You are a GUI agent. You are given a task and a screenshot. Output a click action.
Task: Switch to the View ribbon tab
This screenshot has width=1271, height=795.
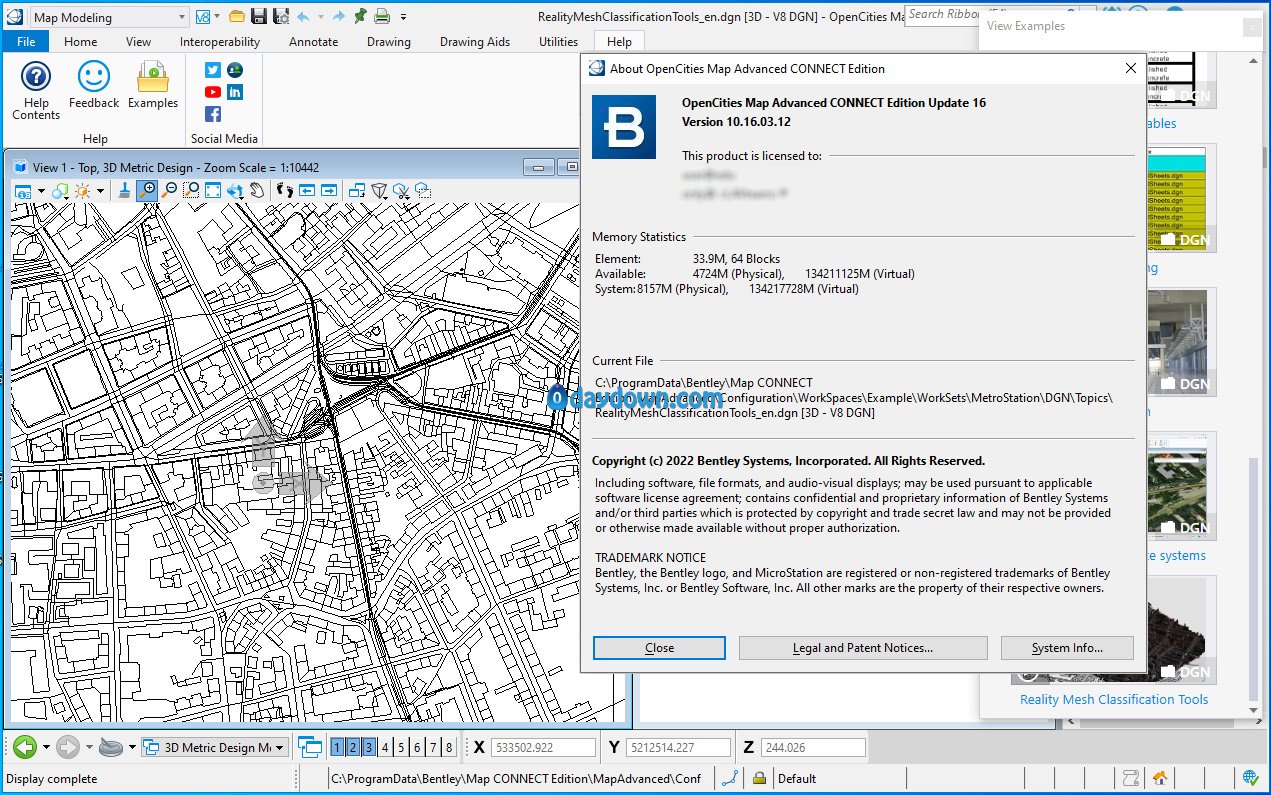tap(139, 42)
